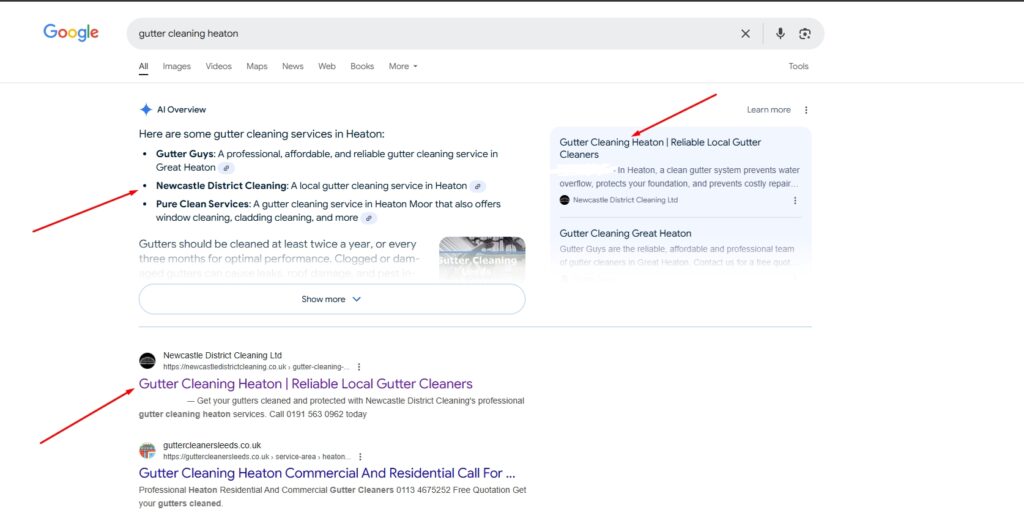Screen dimensions: 1024x521
Task: Switch to the All results tab
Action: 143,66
